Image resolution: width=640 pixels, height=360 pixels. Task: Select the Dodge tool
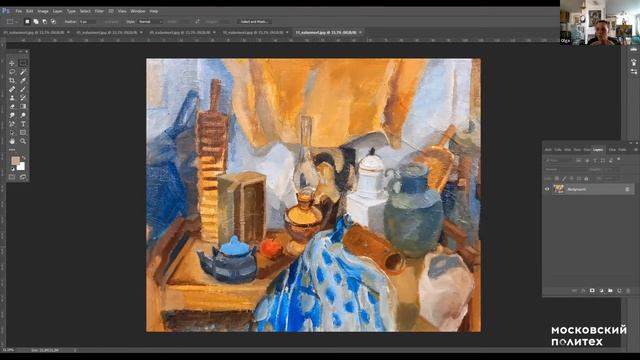23,115
